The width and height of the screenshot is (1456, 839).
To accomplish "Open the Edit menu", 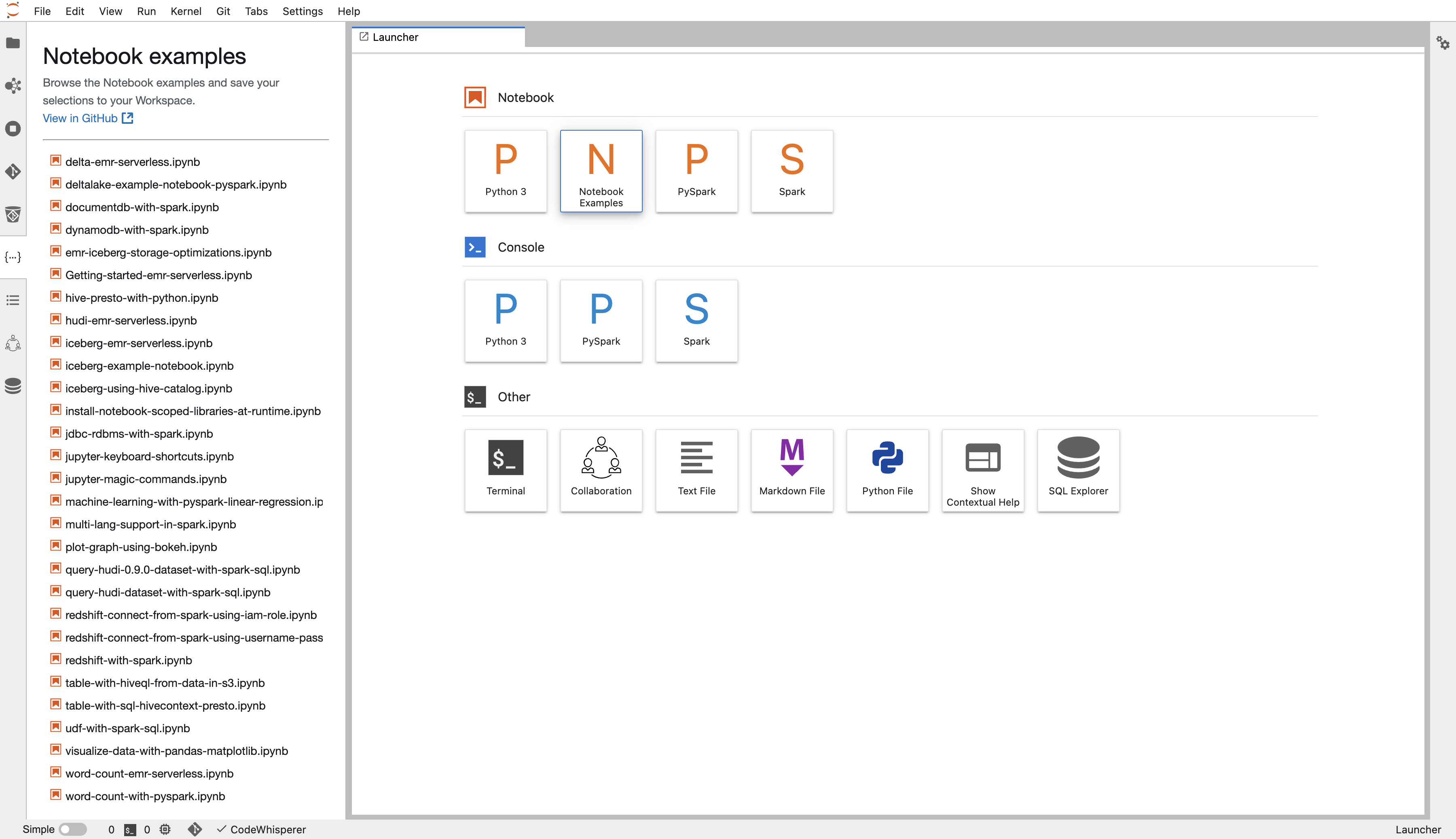I will 75,11.
